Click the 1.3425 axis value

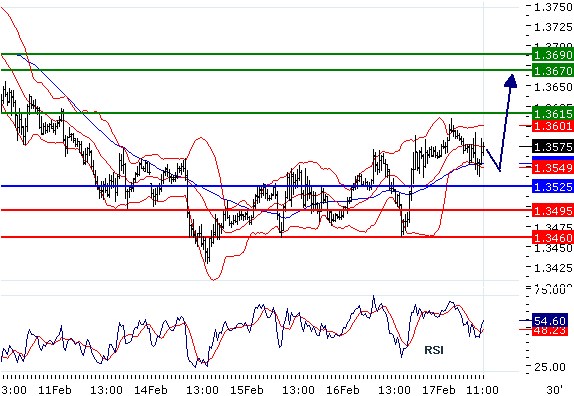click(x=553, y=268)
